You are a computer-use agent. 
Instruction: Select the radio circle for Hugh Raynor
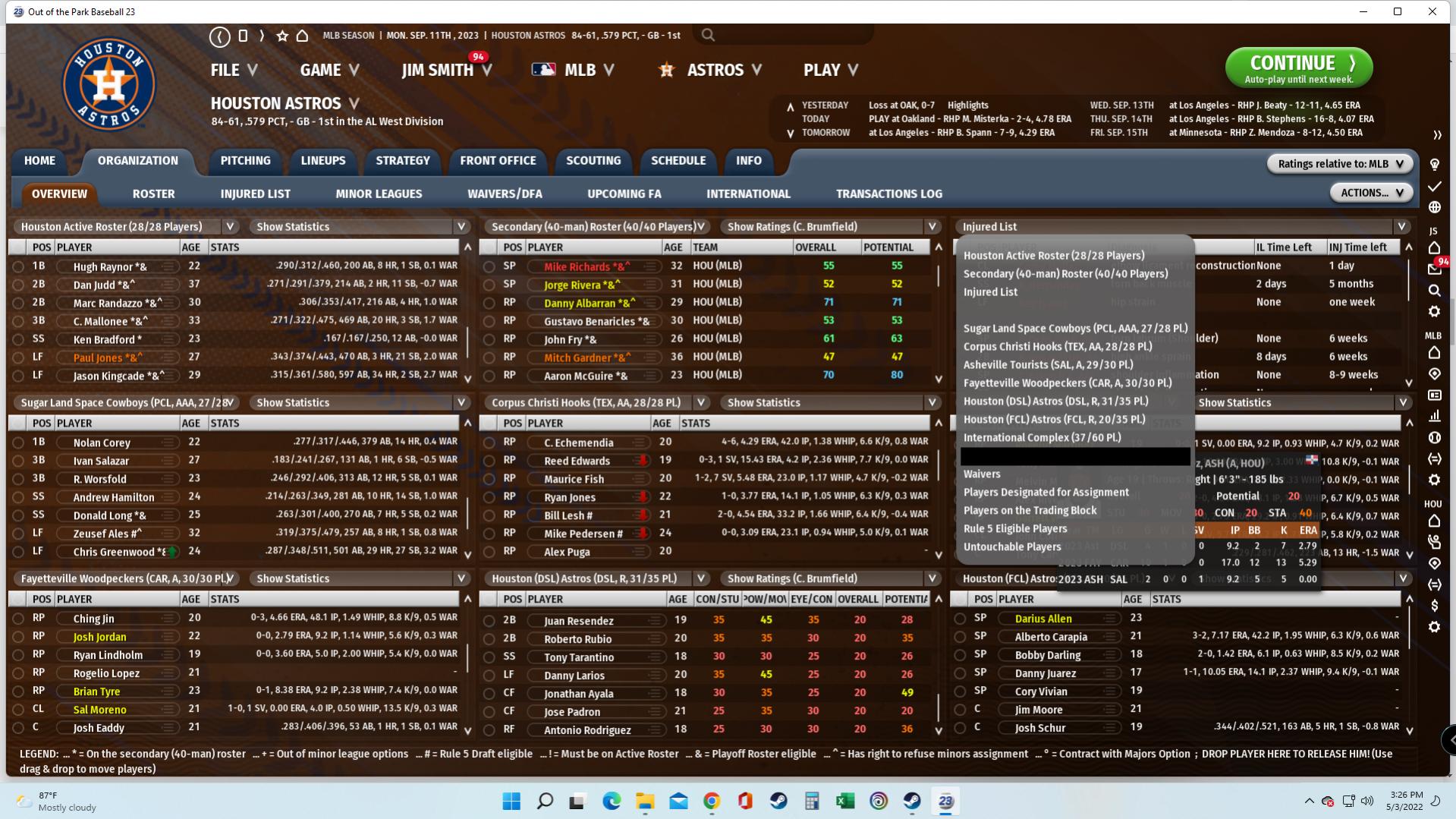(x=18, y=266)
